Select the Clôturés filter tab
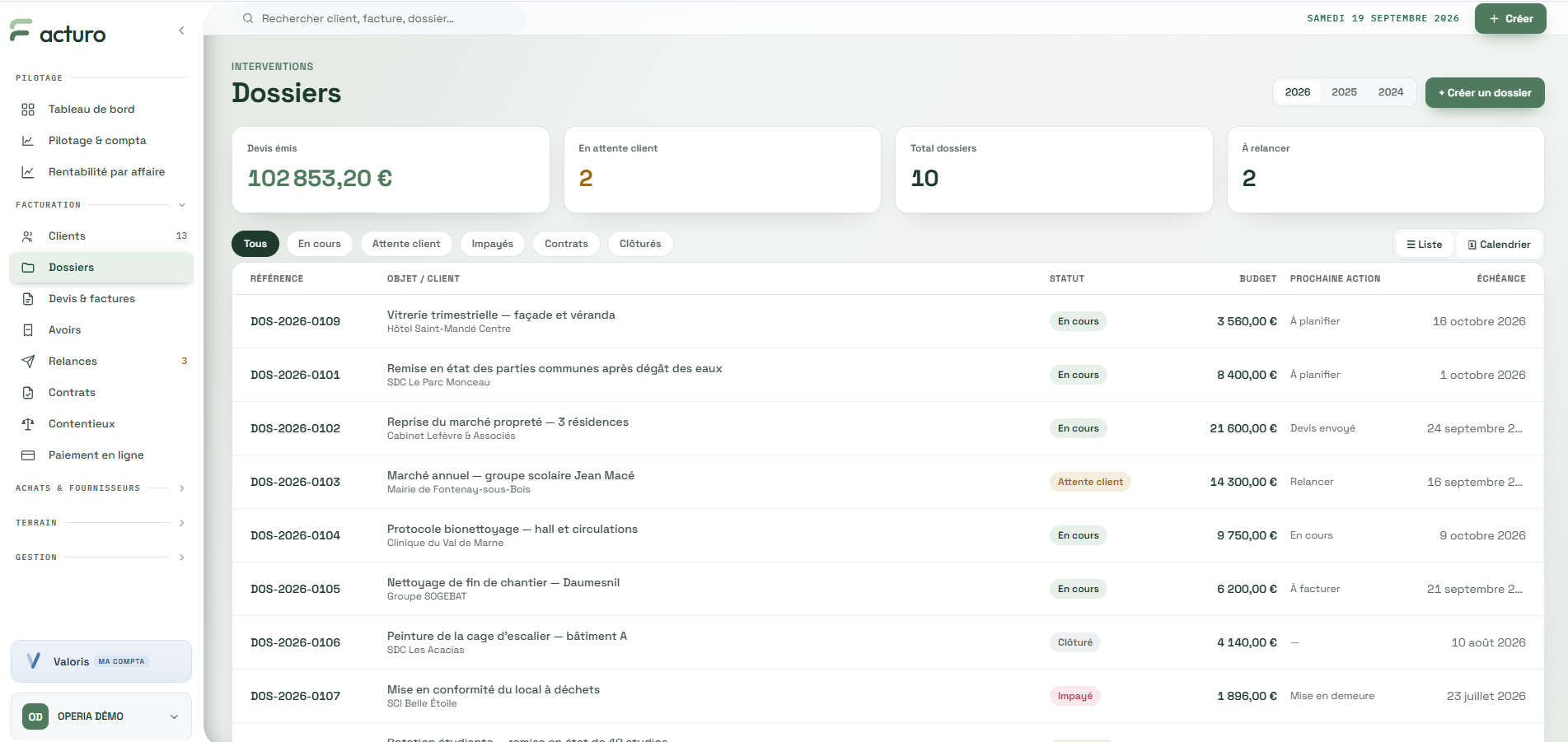Screen dimensions: 1568x742 640,244
